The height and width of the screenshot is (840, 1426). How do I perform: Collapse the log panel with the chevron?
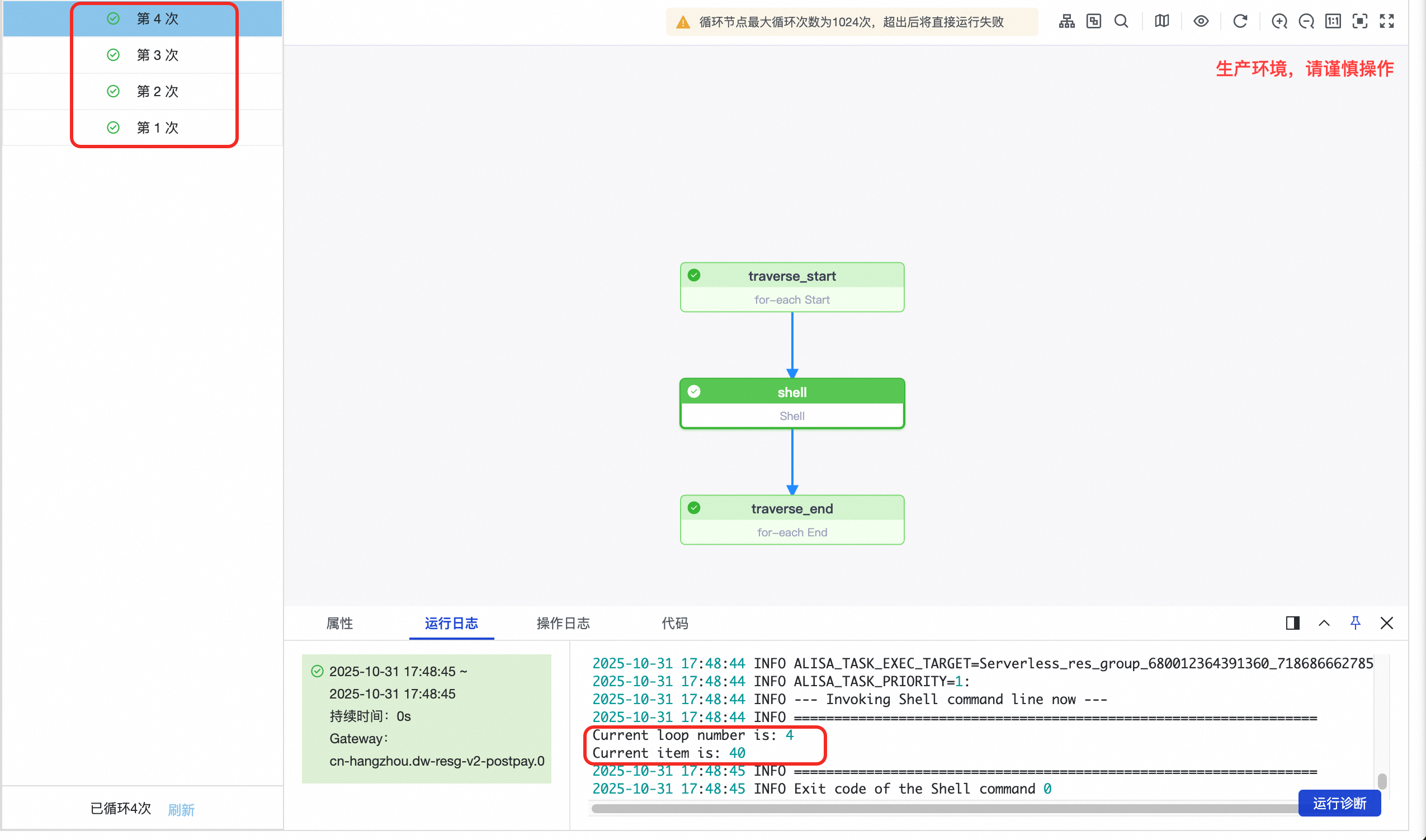click(x=1324, y=623)
